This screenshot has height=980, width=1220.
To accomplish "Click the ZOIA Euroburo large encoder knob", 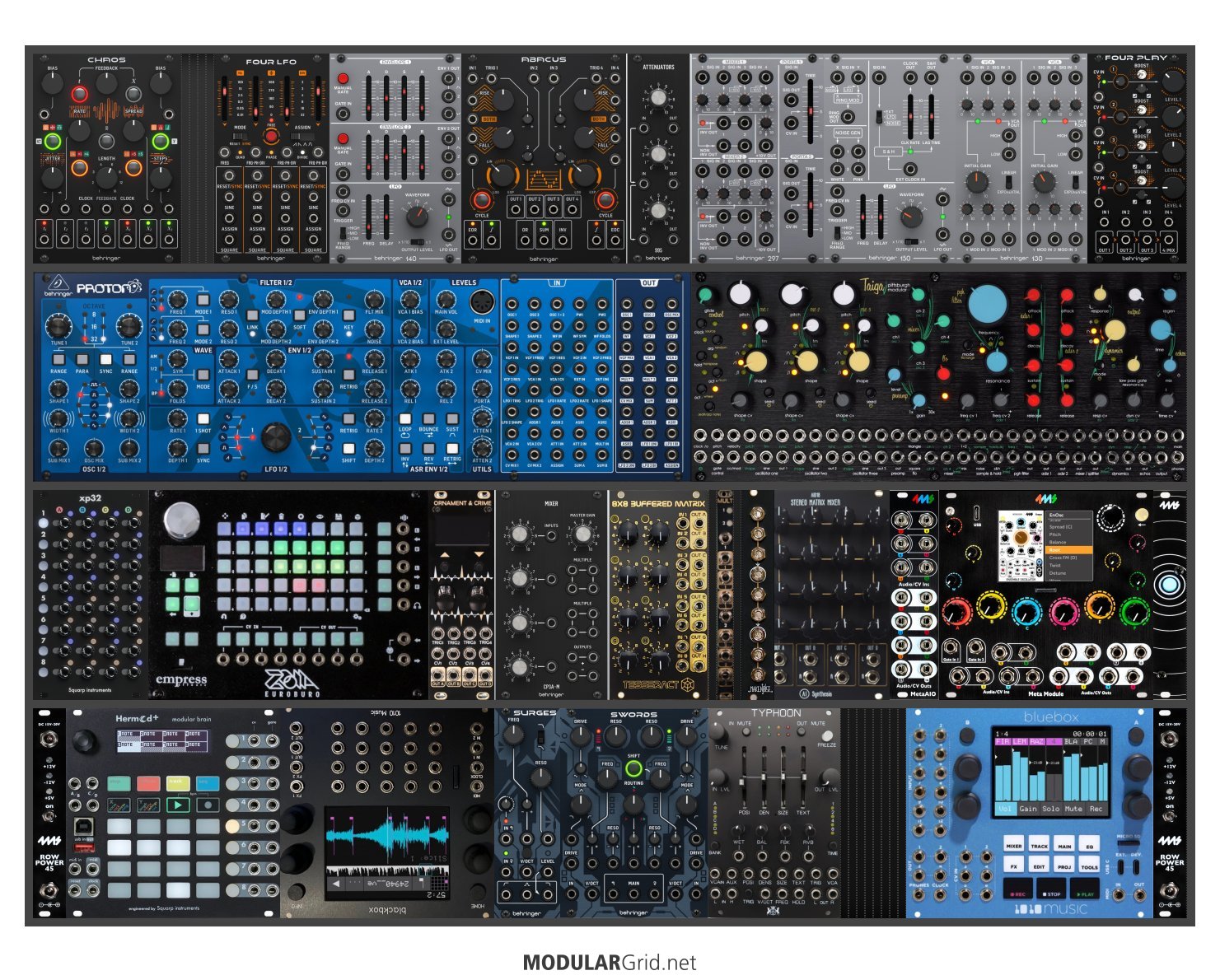I will (x=180, y=520).
